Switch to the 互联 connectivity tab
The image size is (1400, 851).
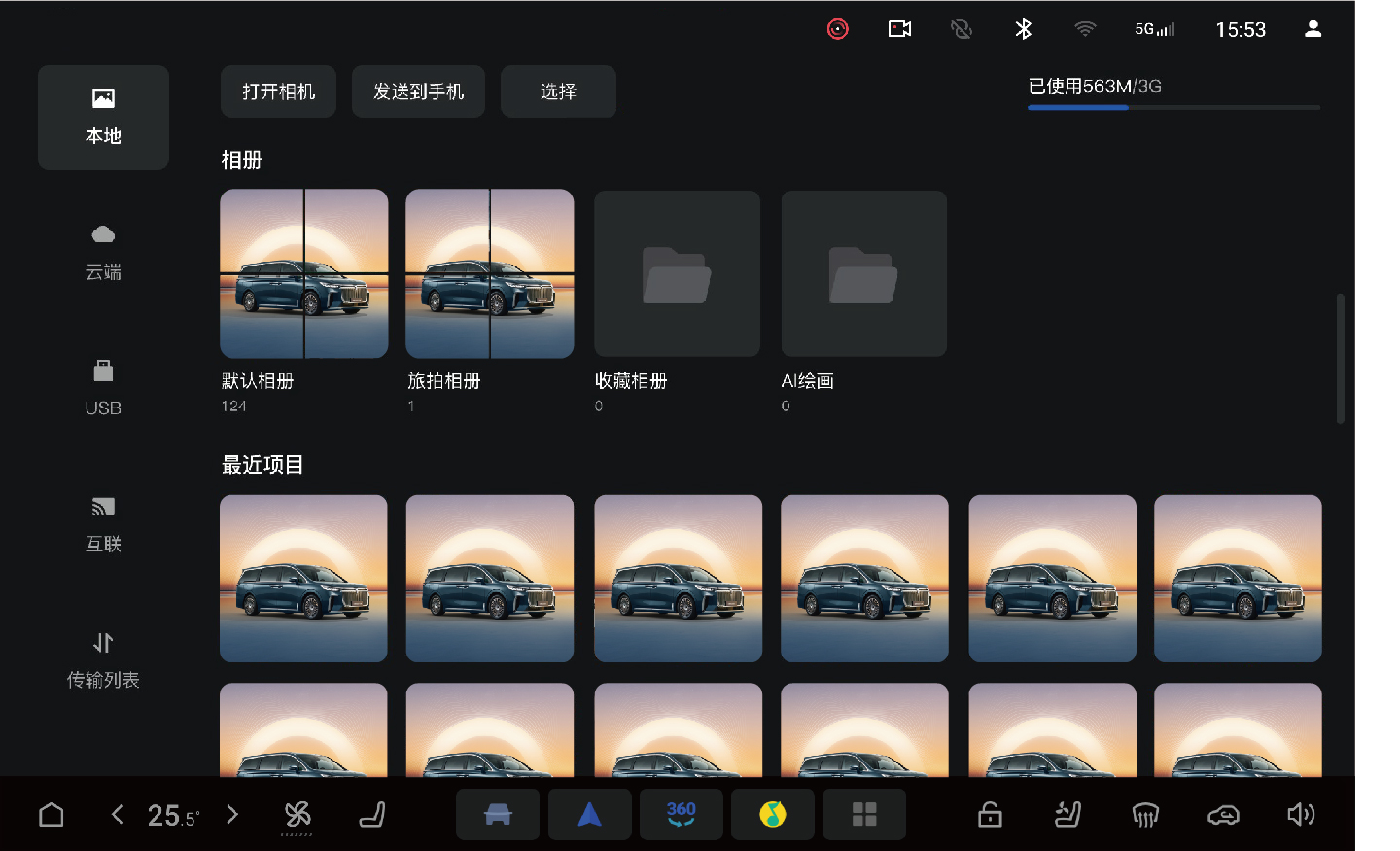coord(103,525)
